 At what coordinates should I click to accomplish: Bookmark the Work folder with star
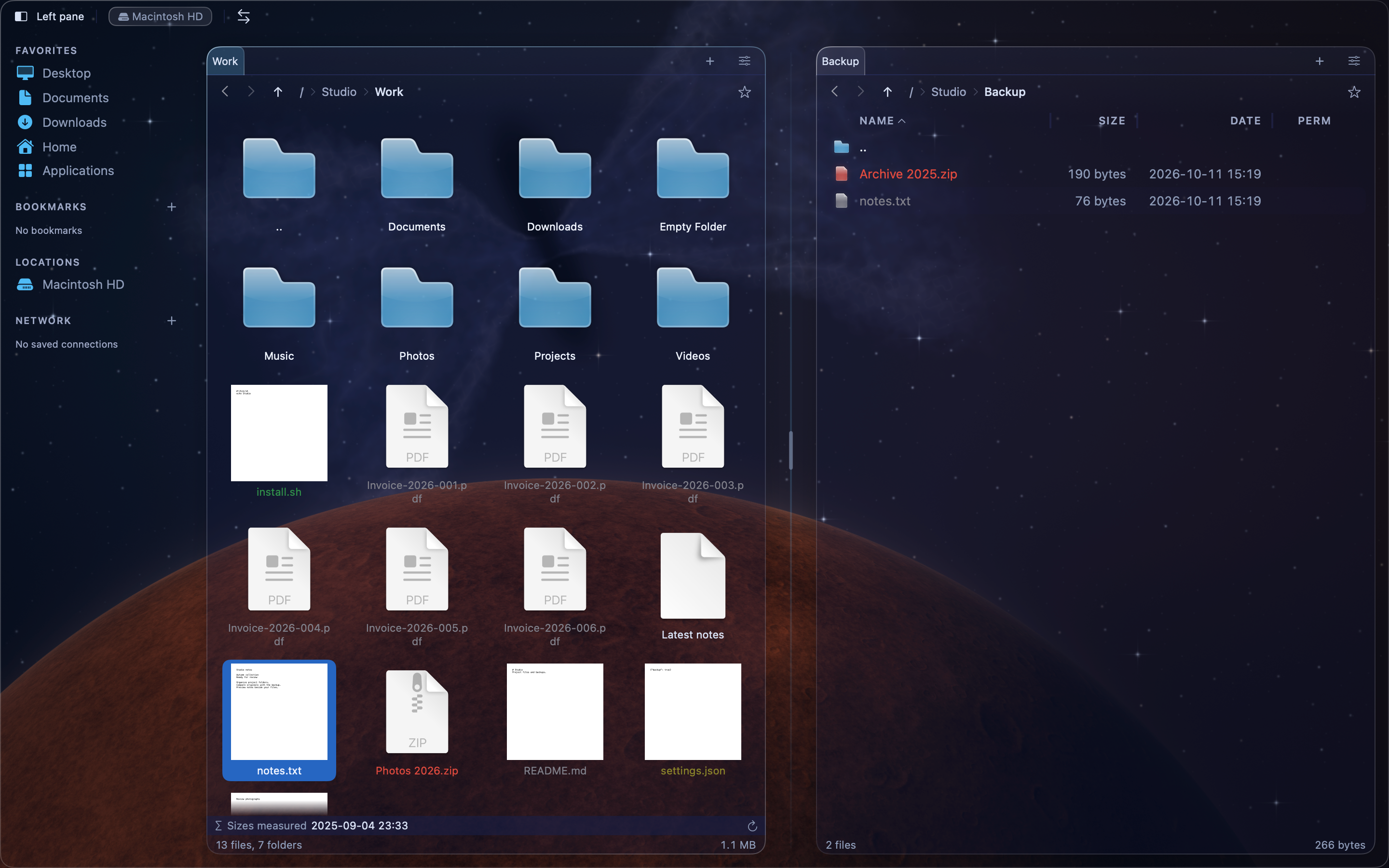tap(745, 92)
